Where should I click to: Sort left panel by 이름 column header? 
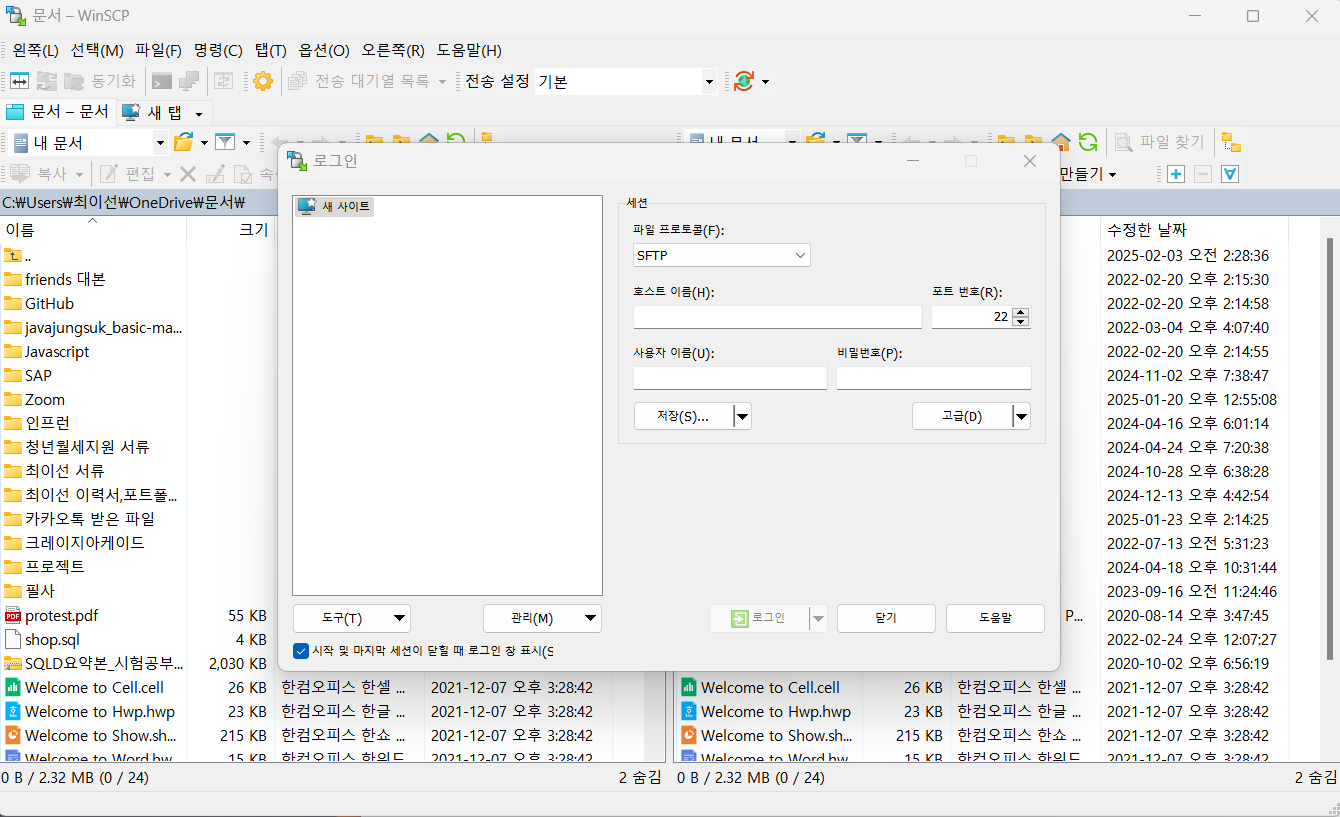click(93, 230)
